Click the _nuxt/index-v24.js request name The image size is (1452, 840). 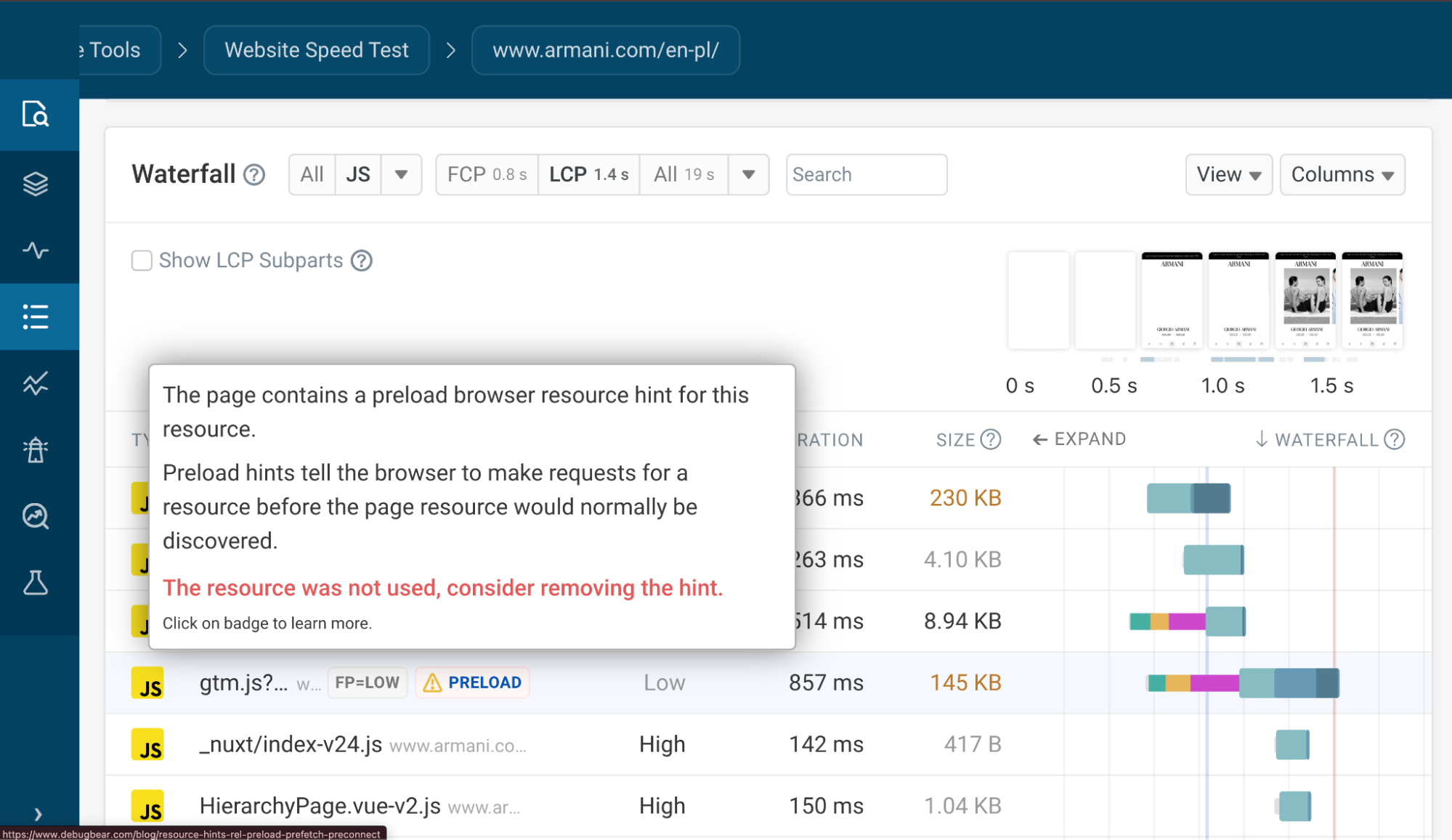(291, 744)
